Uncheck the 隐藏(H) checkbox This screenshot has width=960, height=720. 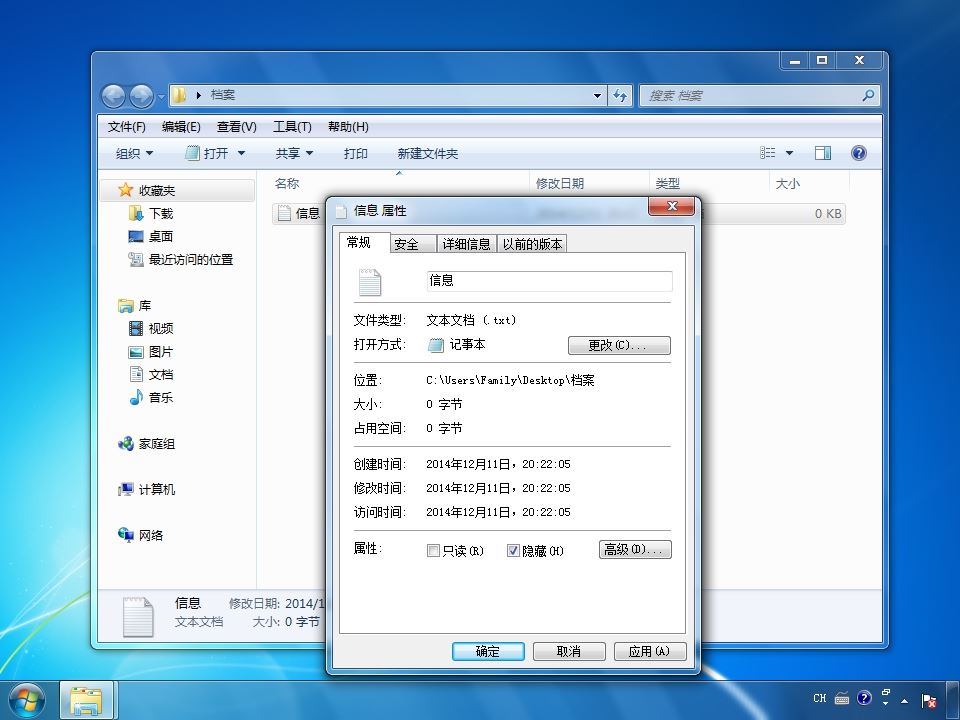(x=513, y=551)
